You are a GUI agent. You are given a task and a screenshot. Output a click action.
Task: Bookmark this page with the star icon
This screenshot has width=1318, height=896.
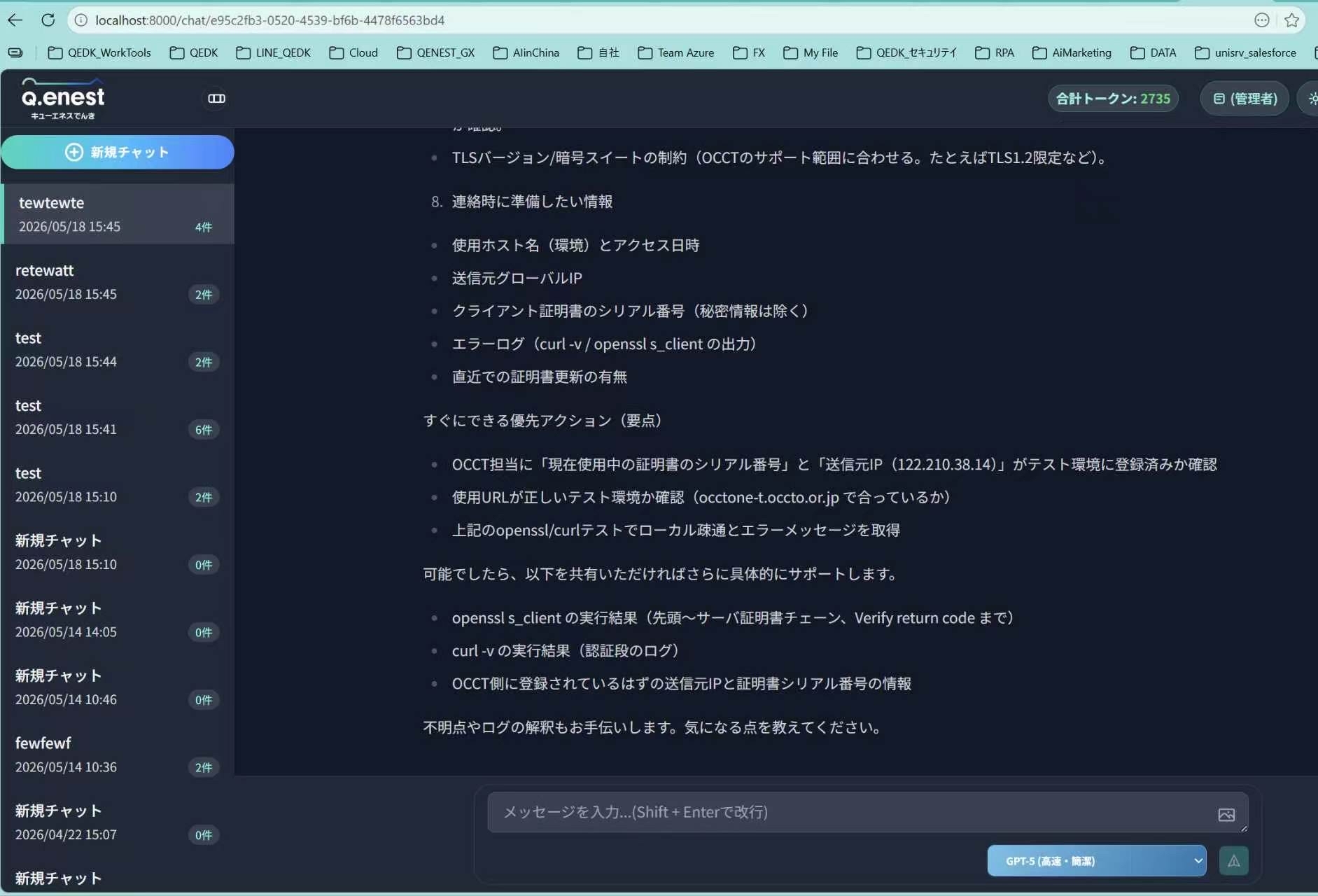point(1292,20)
